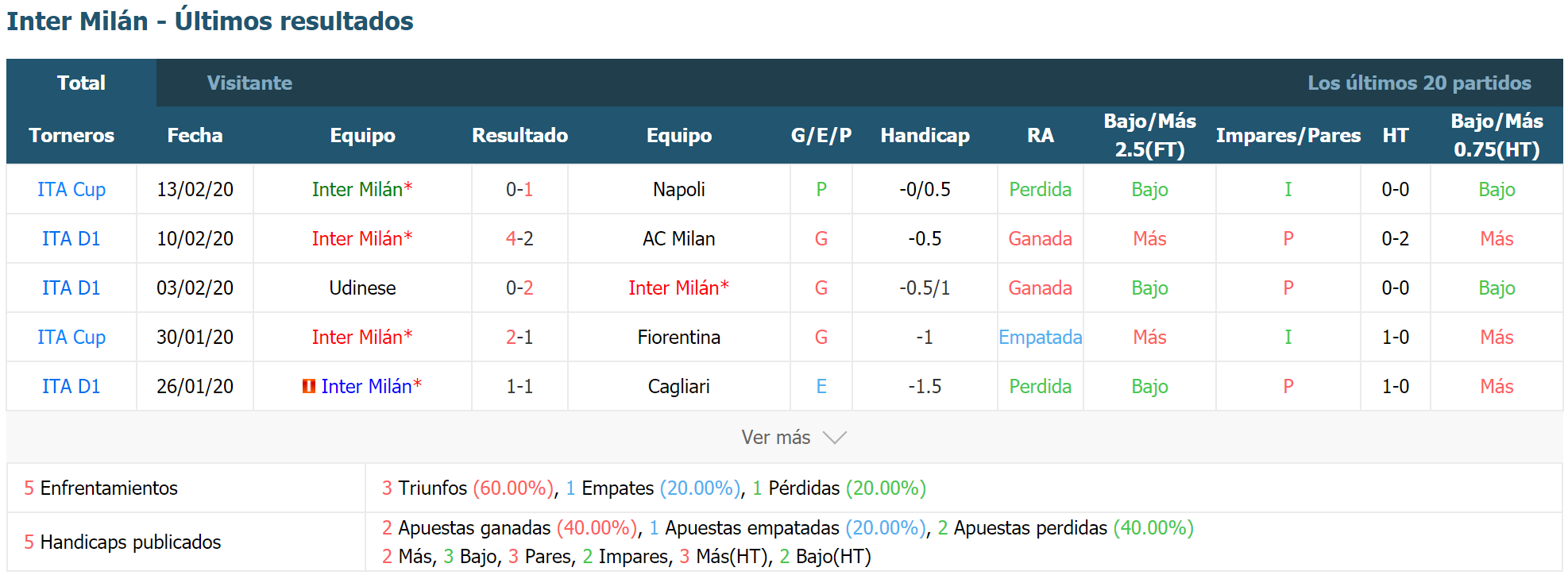
Task: Open the ITA Cup link dated 13/02/20
Action: point(71,189)
